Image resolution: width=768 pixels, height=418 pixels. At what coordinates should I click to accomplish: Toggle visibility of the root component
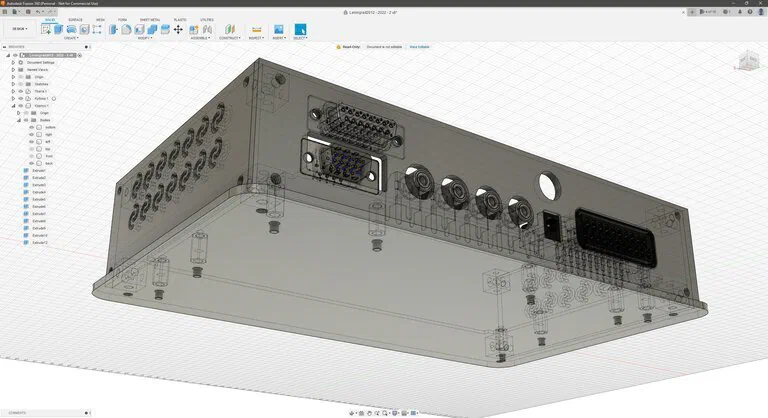click(15, 55)
